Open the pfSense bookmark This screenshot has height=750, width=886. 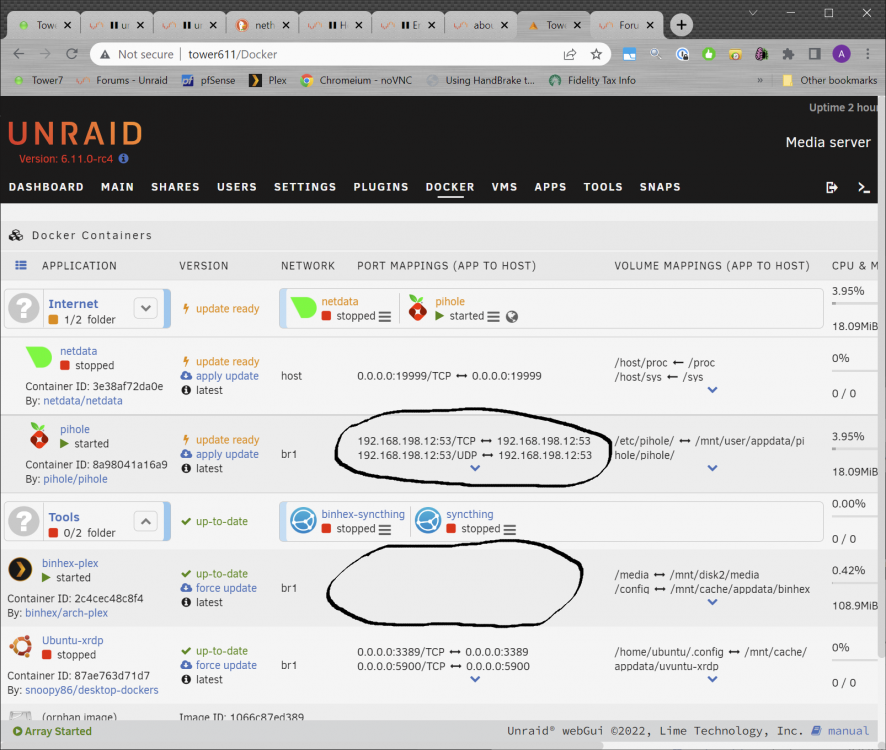[209, 80]
